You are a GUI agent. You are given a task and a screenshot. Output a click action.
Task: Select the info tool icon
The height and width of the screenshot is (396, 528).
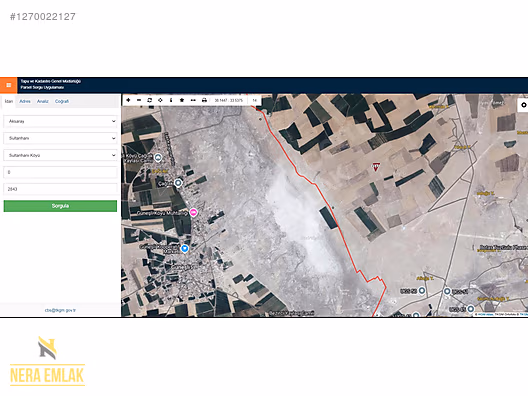point(171,100)
